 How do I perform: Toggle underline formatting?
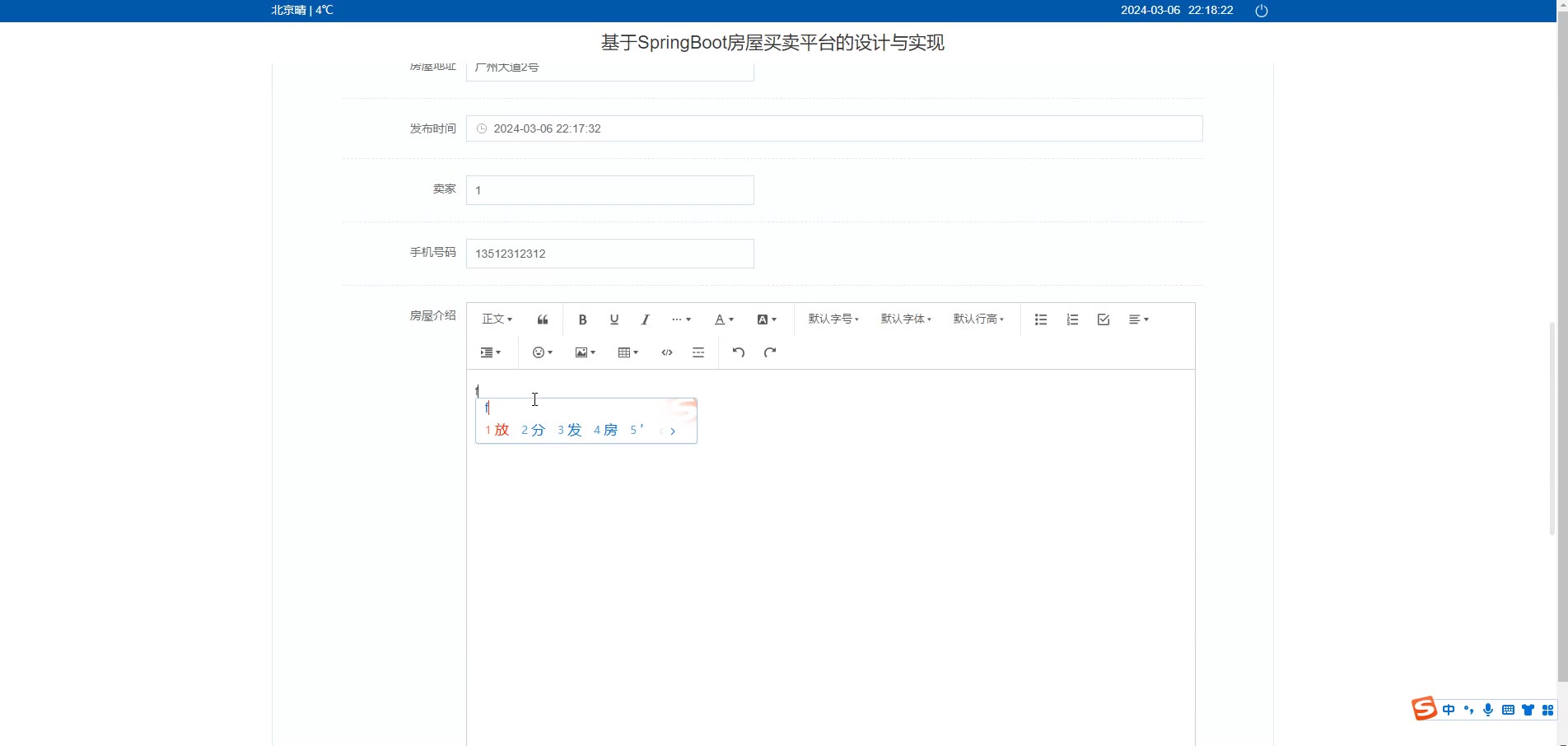(614, 319)
